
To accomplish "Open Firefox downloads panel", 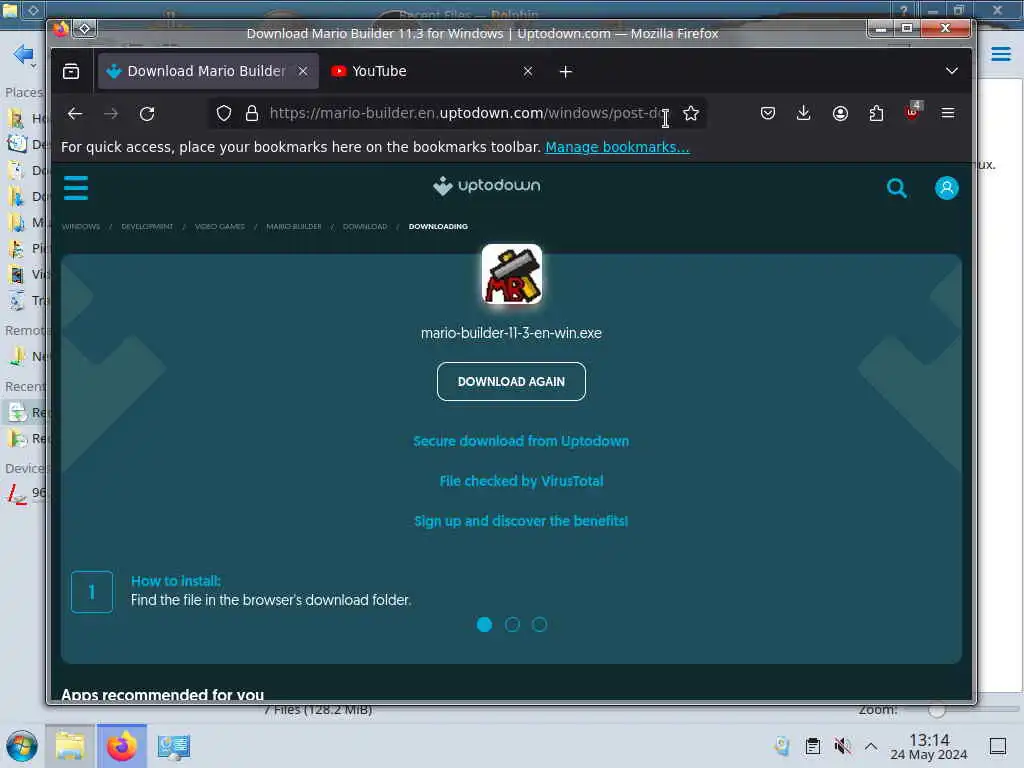I will pos(804,114).
